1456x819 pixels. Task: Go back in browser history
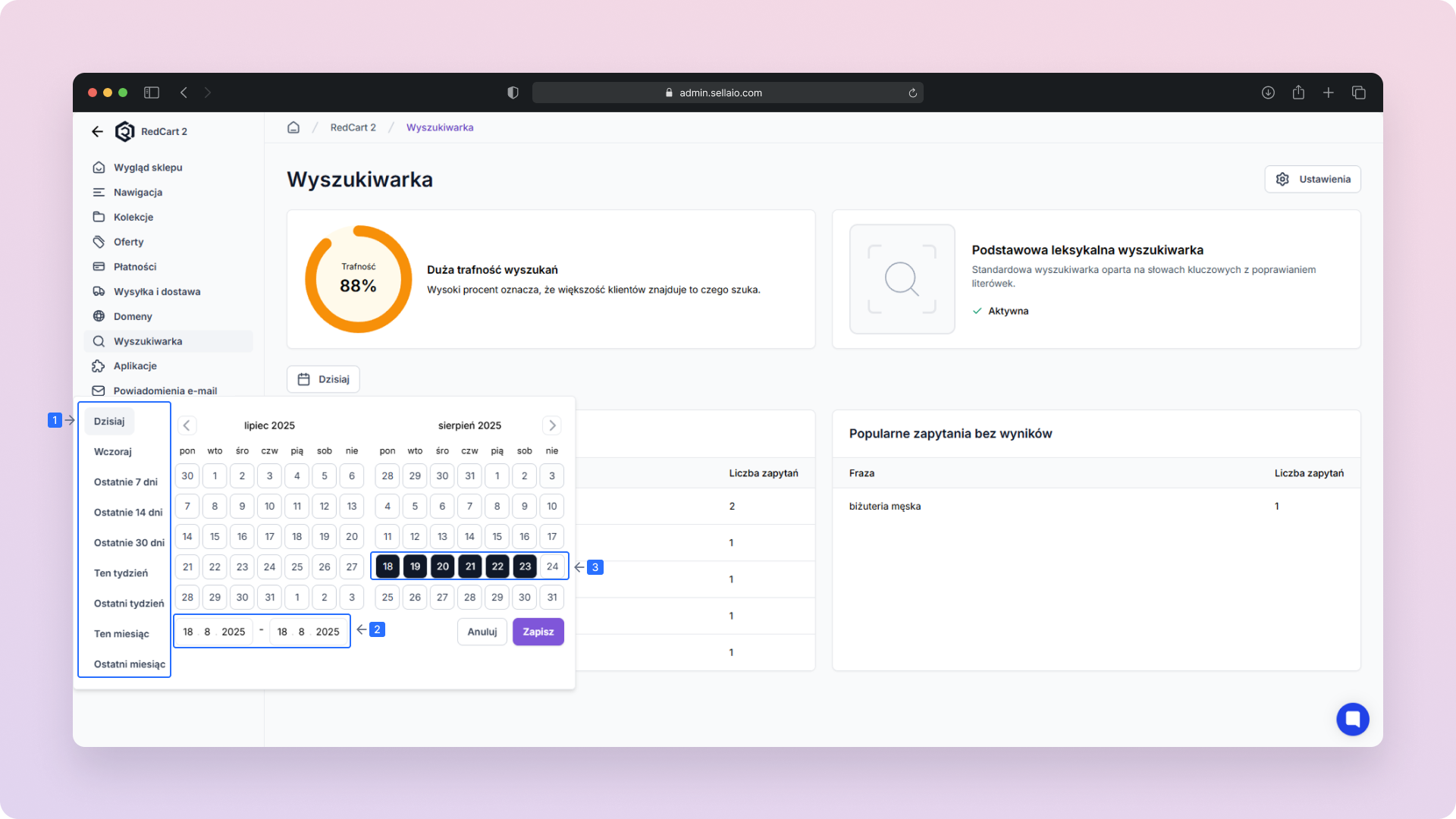184,93
